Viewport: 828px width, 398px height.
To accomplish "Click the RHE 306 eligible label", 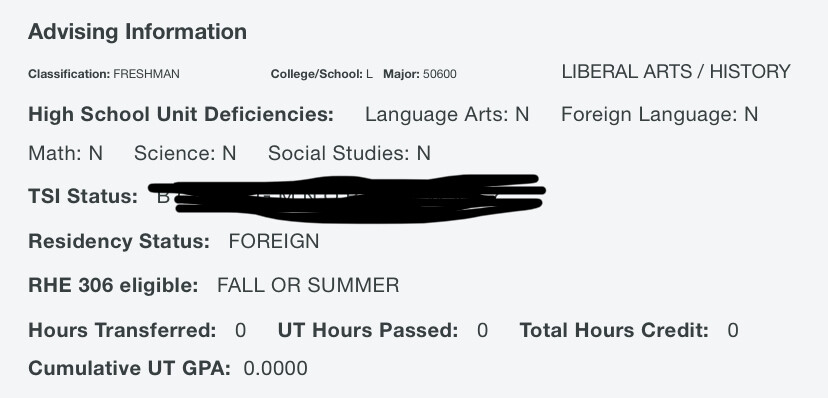I will pyautogui.click(x=113, y=286).
